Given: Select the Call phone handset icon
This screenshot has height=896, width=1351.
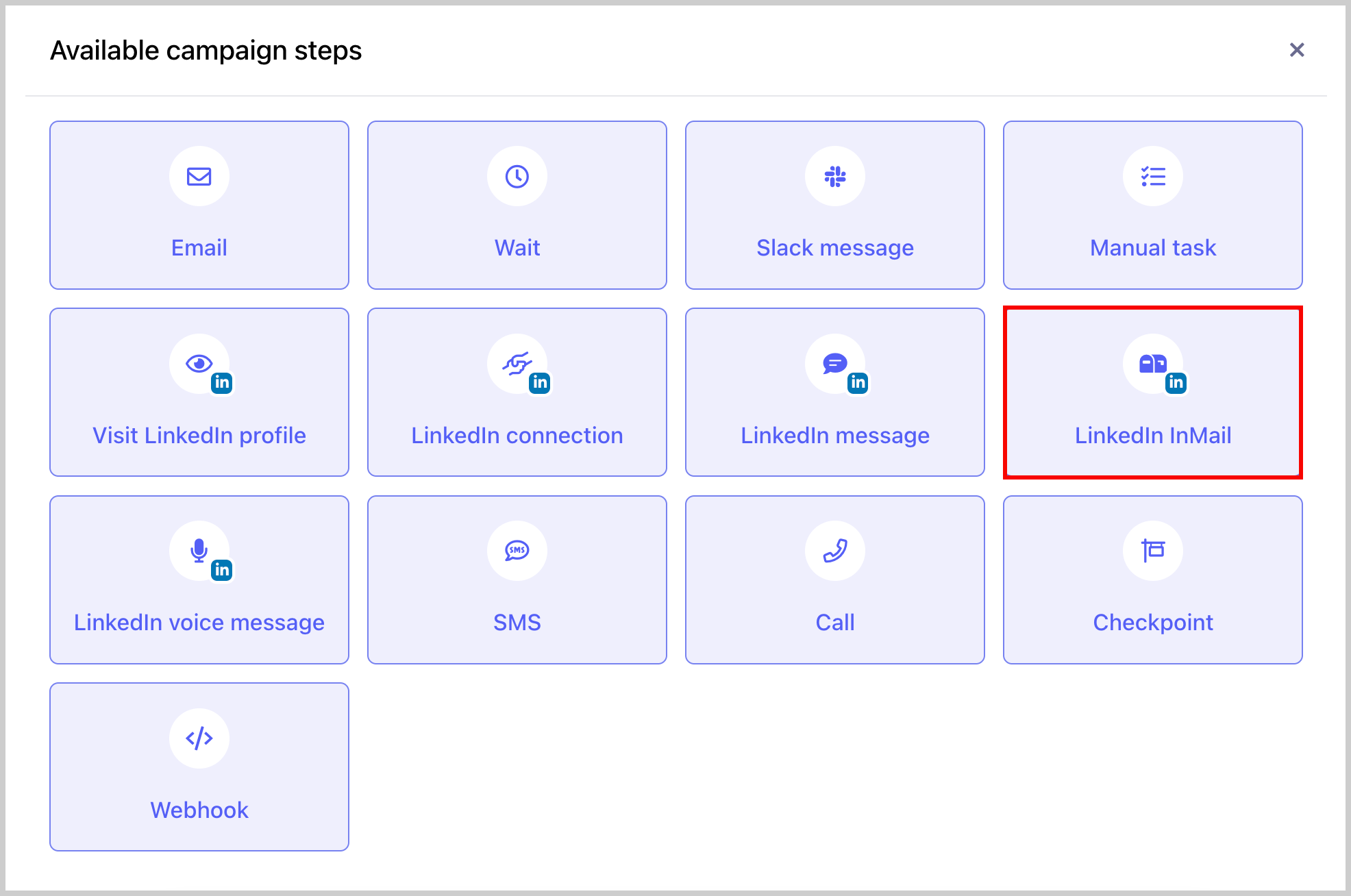Looking at the screenshot, I should [x=835, y=551].
